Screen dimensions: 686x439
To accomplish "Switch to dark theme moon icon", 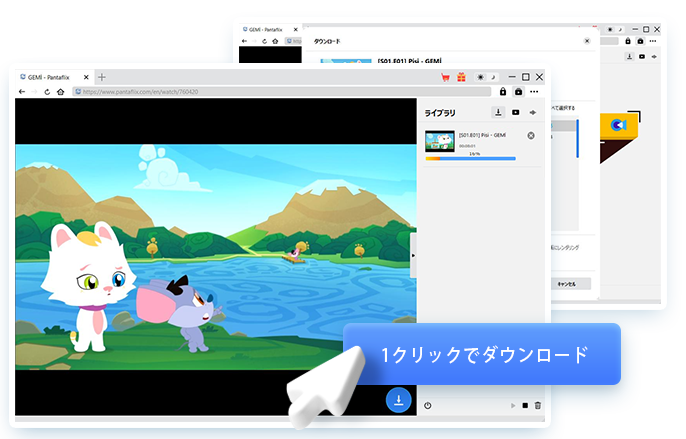I will tap(493, 77).
